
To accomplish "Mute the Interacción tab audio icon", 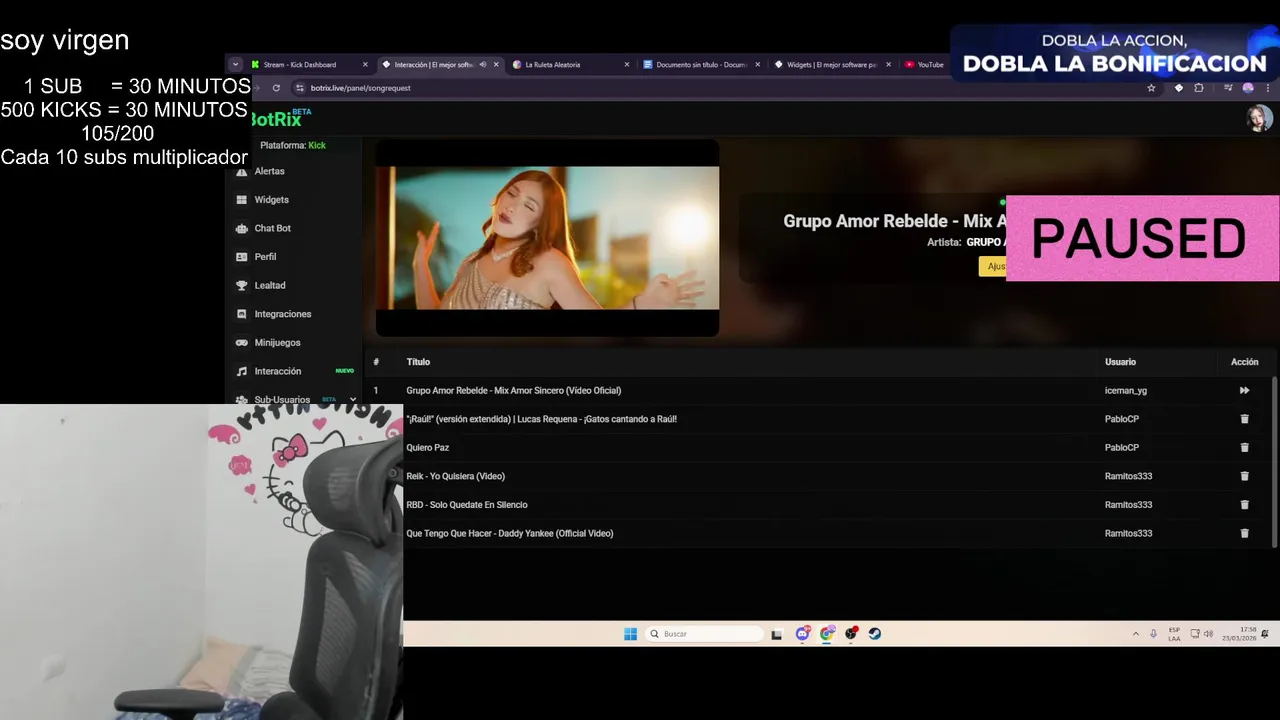I will tap(483, 65).
